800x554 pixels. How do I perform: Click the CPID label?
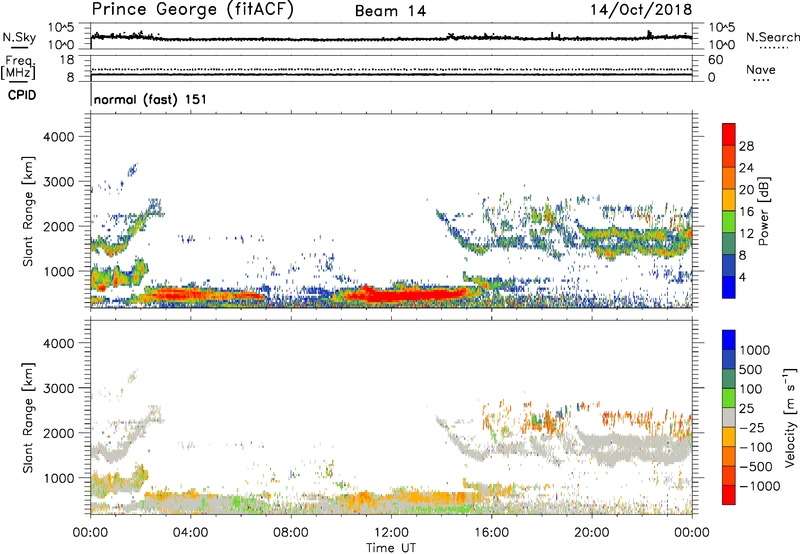(x=22, y=95)
